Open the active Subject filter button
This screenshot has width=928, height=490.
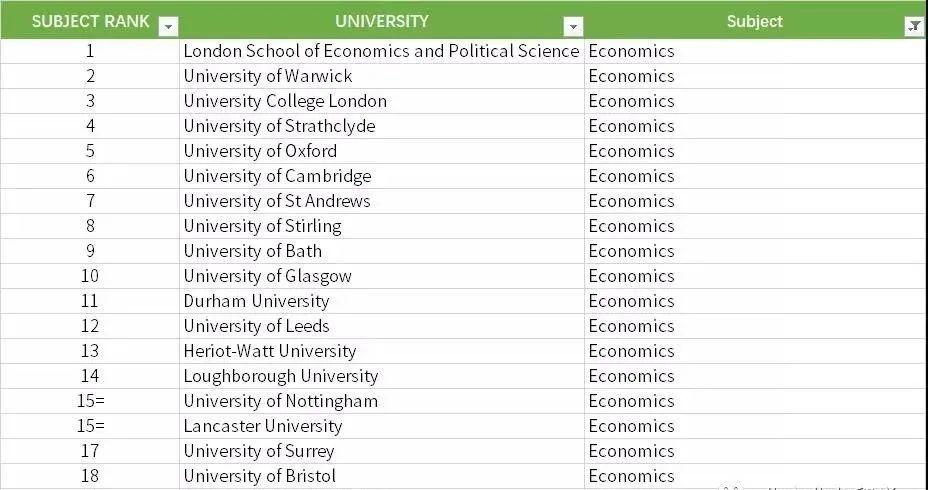(x=914, y=27)
